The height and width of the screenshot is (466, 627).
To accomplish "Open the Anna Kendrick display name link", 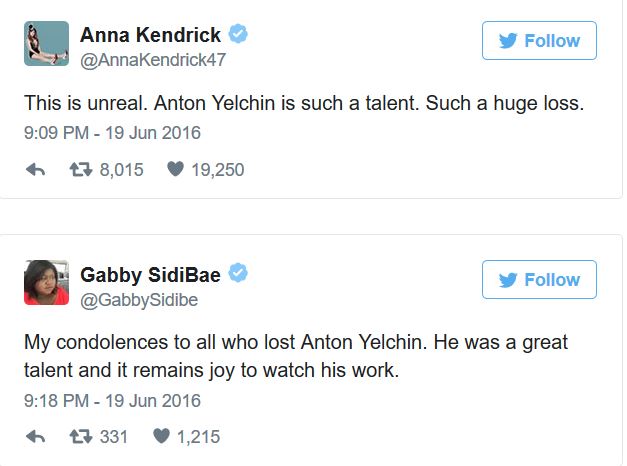I will (x=150, y=35).
